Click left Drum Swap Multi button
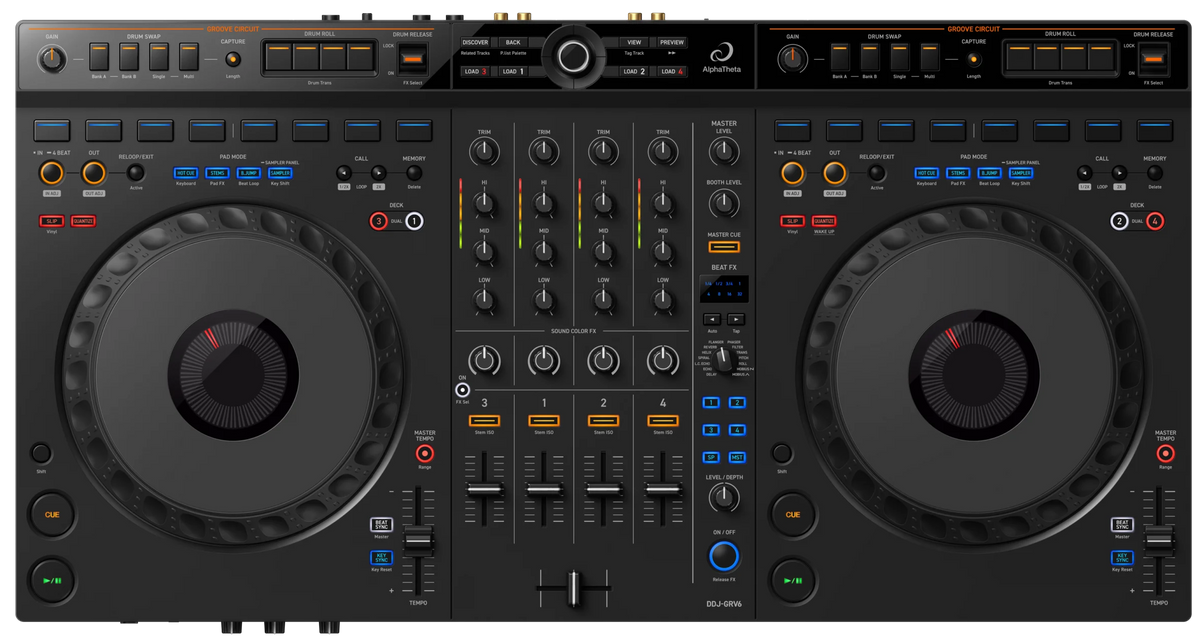1200x642 pixels. pos(189,57)
